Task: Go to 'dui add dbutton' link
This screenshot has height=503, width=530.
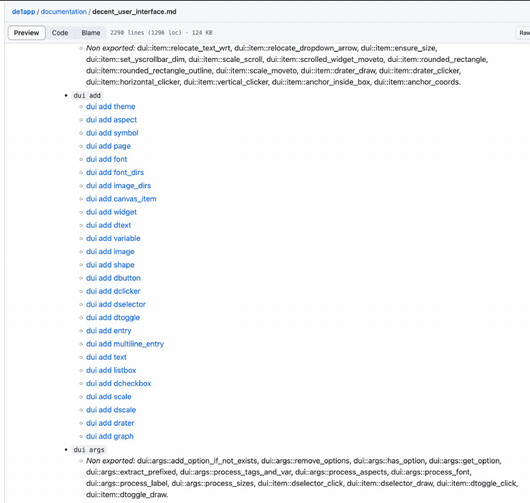Action: point(113,278)
